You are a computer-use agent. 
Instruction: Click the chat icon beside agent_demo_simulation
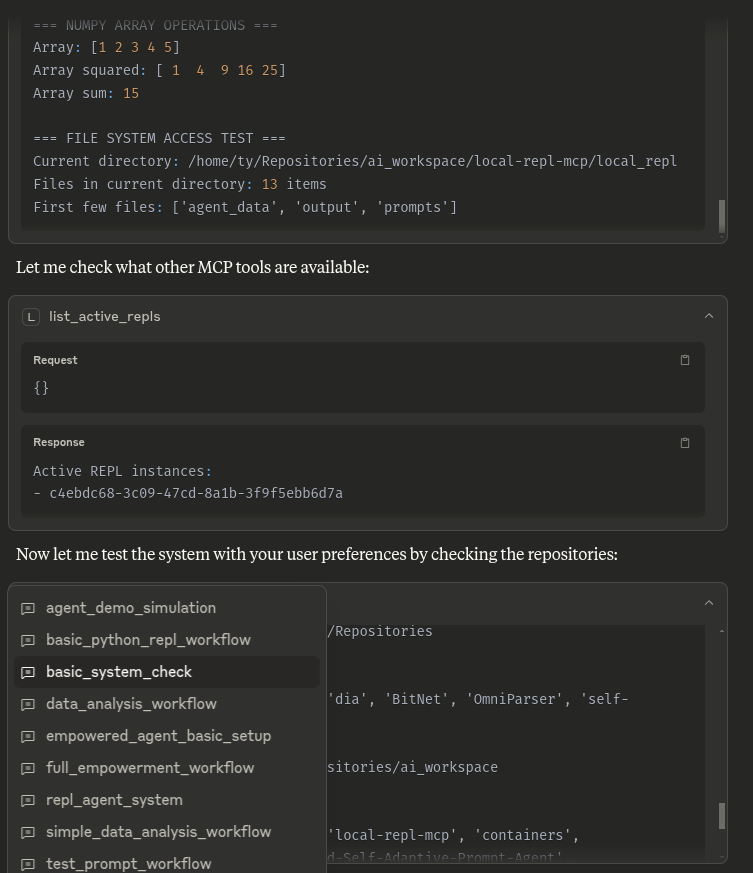point(28,608)
